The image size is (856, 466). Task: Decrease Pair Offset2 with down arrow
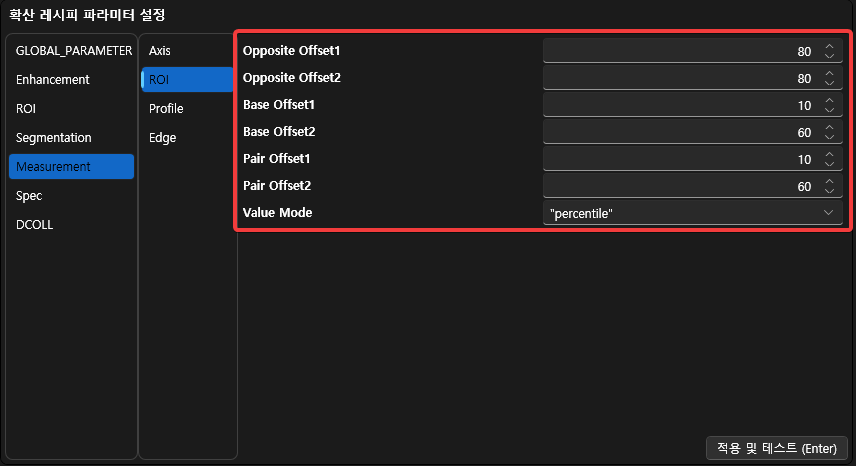[829, 190]
